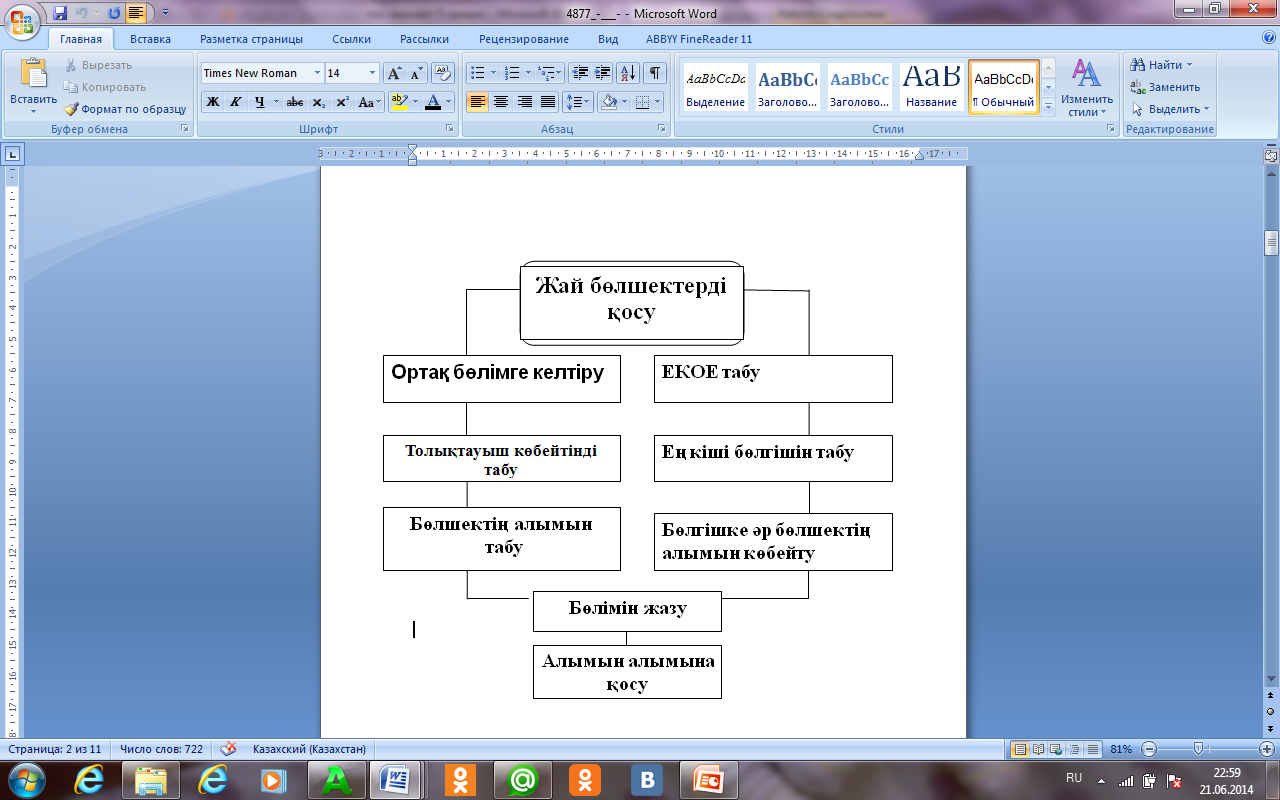Open Font dialog launcher (Шрифт)
The width and height of the screenshot is (1280, 800).
pos(449,130)
